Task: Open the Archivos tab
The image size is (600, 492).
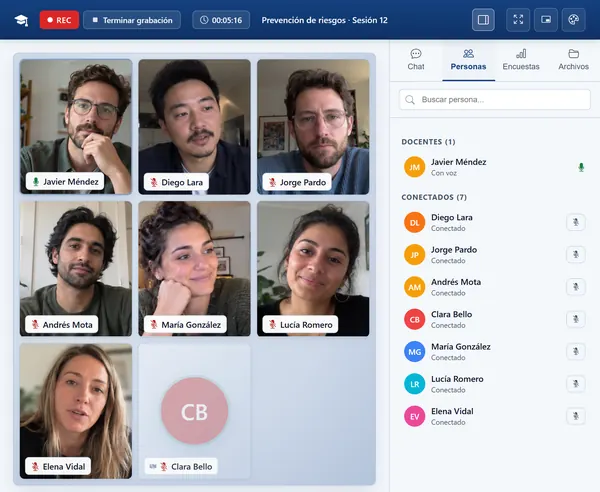Action: 573,60
